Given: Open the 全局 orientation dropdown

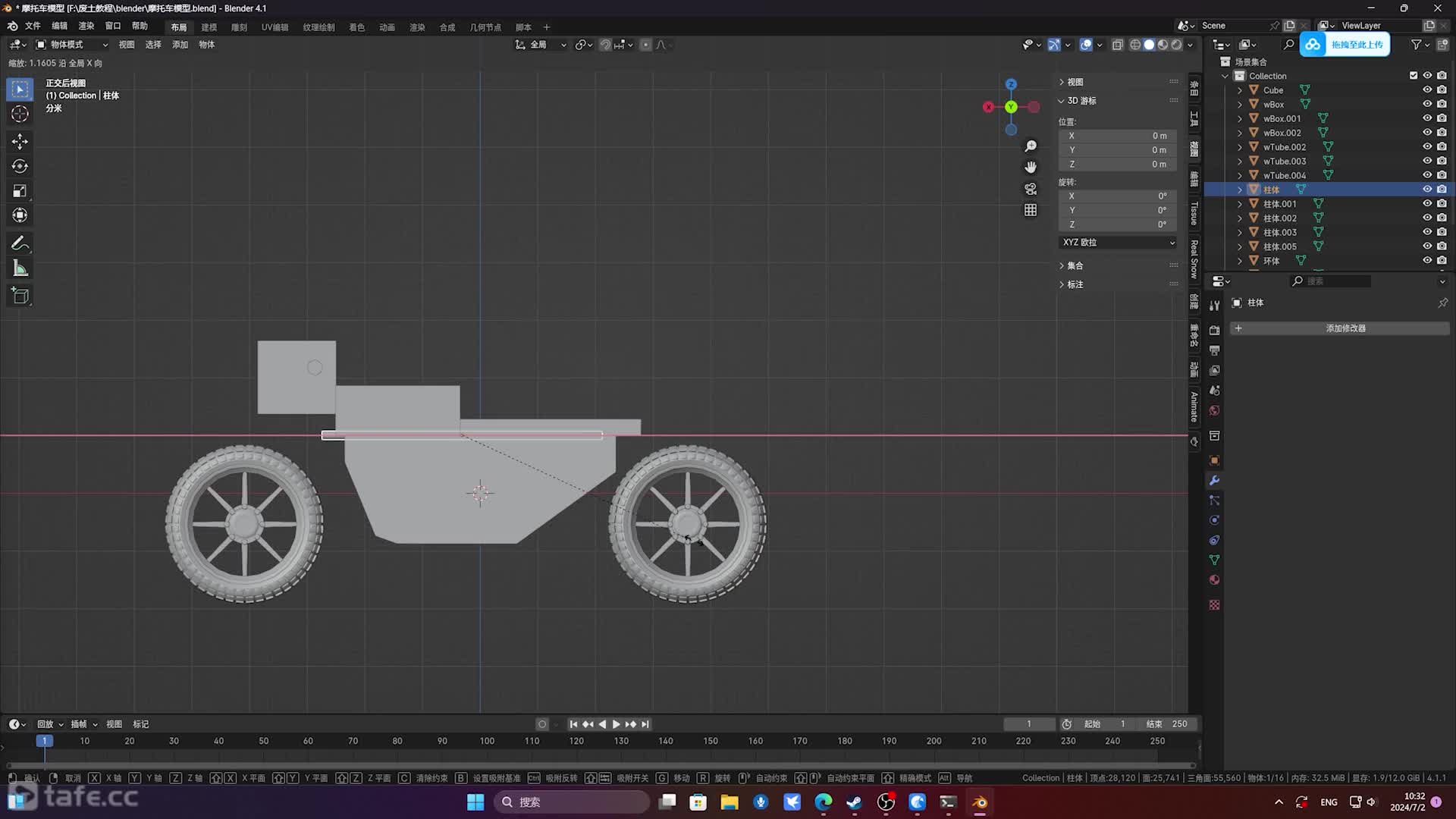Looking at the screenshot, I should [541, 45].
